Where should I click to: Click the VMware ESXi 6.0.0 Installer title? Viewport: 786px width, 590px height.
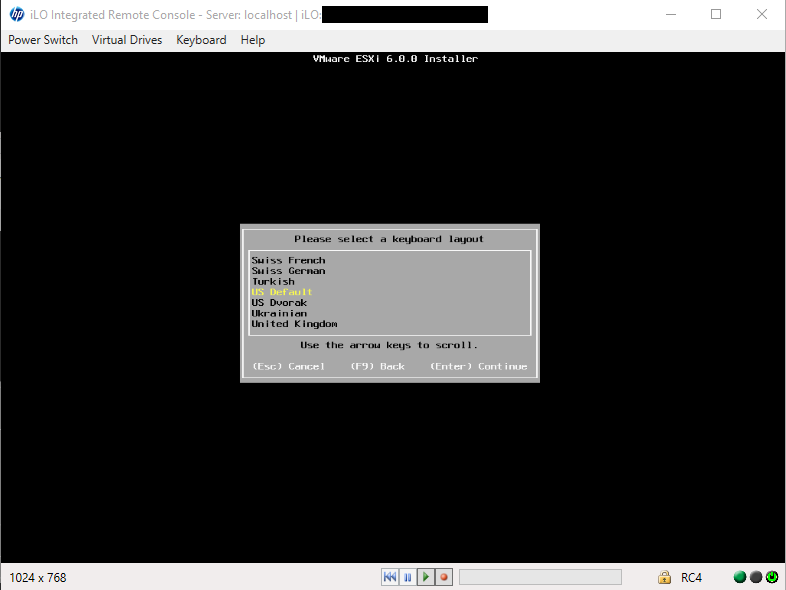click(395, 59)
